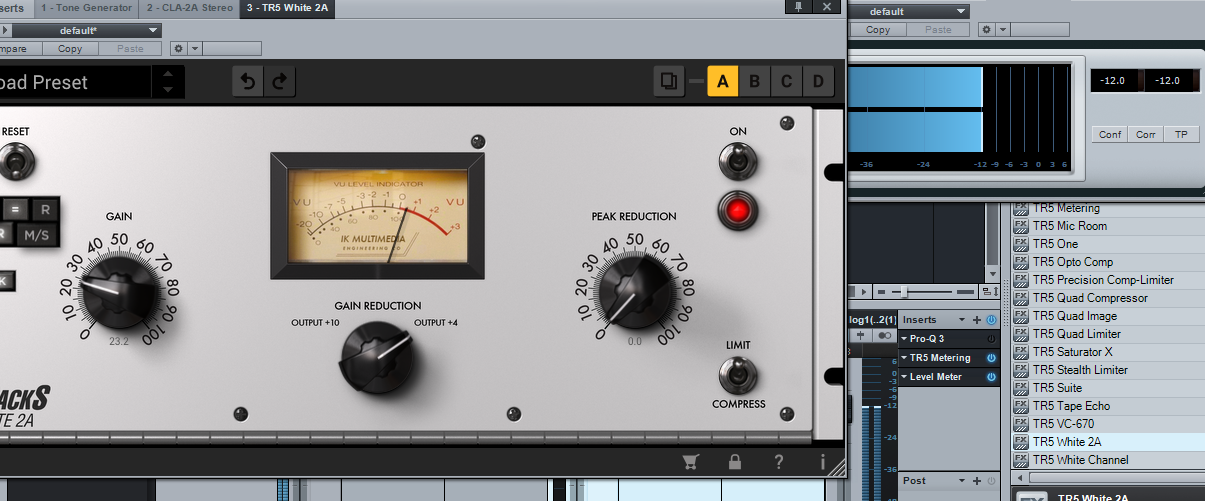Open the Inserts section dropdown arrow

click(x=963, y=320)
